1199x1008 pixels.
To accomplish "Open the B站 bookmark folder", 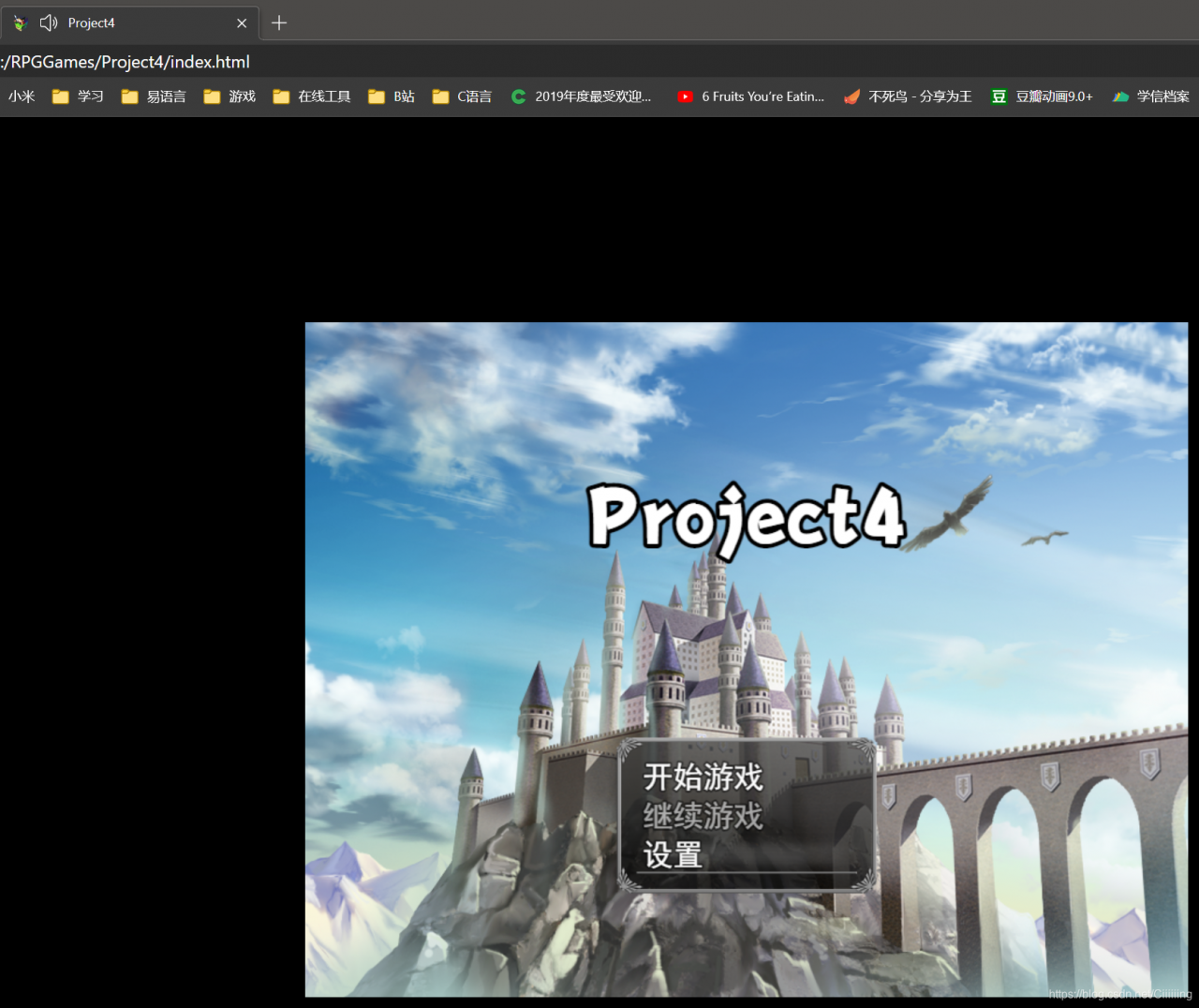I will [392, 96].
